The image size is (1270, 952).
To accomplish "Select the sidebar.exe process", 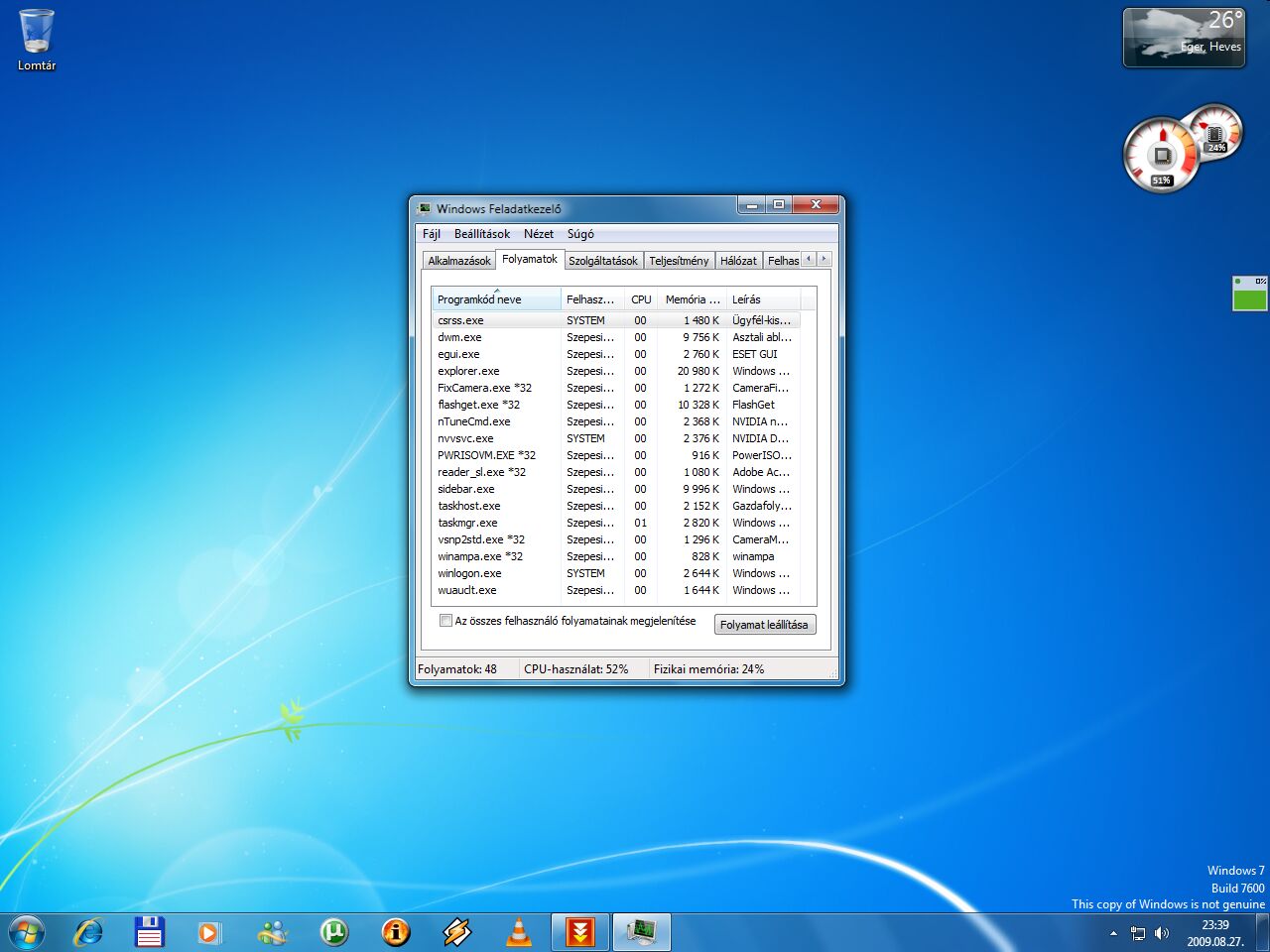I will tap(616, 489).
